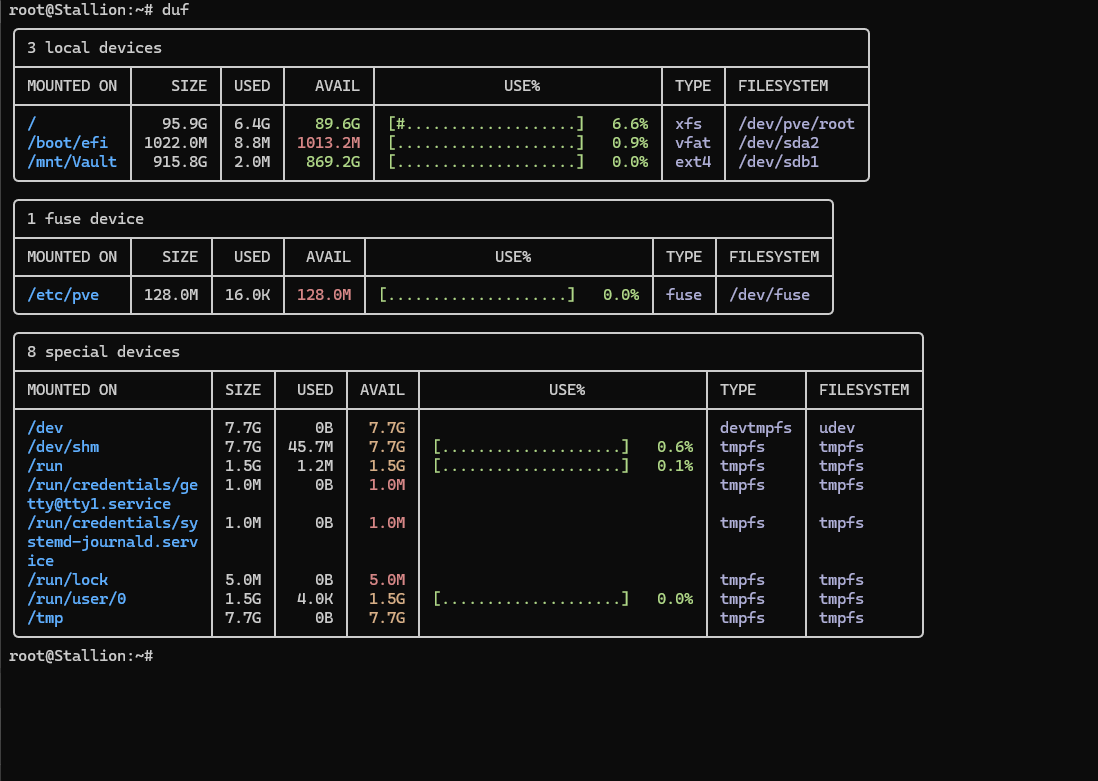Image resolution: width=1098 pixels, height=781 pixels.
Task: Select the /run/credentials/getty@tty1.service mount
Action: pyautogui.click(x=112, y=495)
